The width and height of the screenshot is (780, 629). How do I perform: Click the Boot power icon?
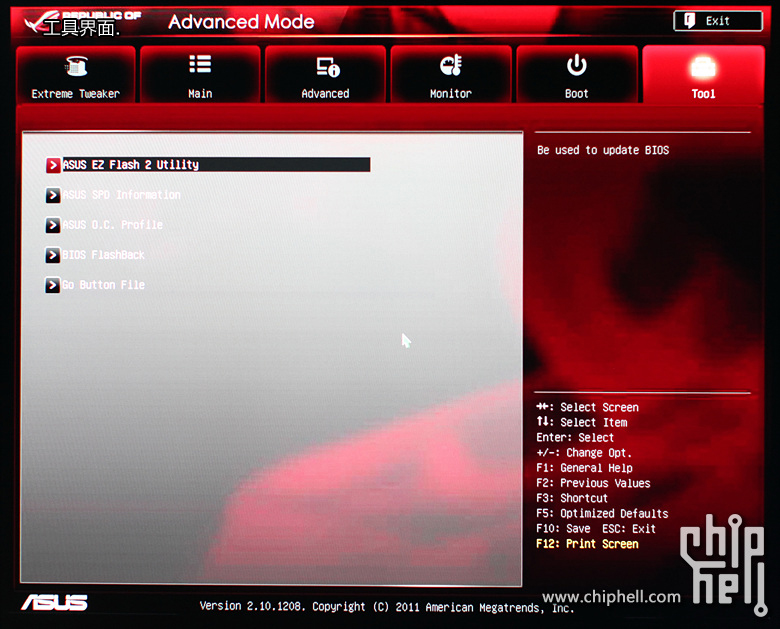[x=577, y=65]
